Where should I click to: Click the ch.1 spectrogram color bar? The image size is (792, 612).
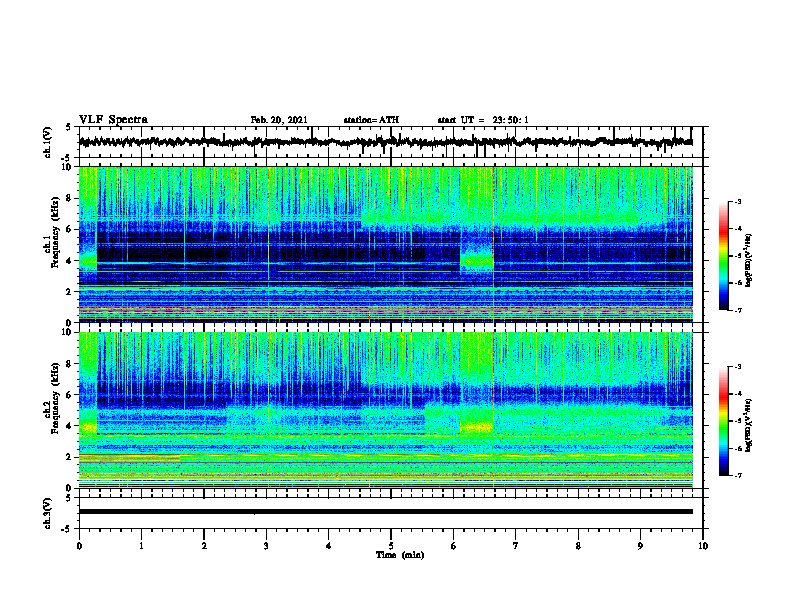(724, 256)
